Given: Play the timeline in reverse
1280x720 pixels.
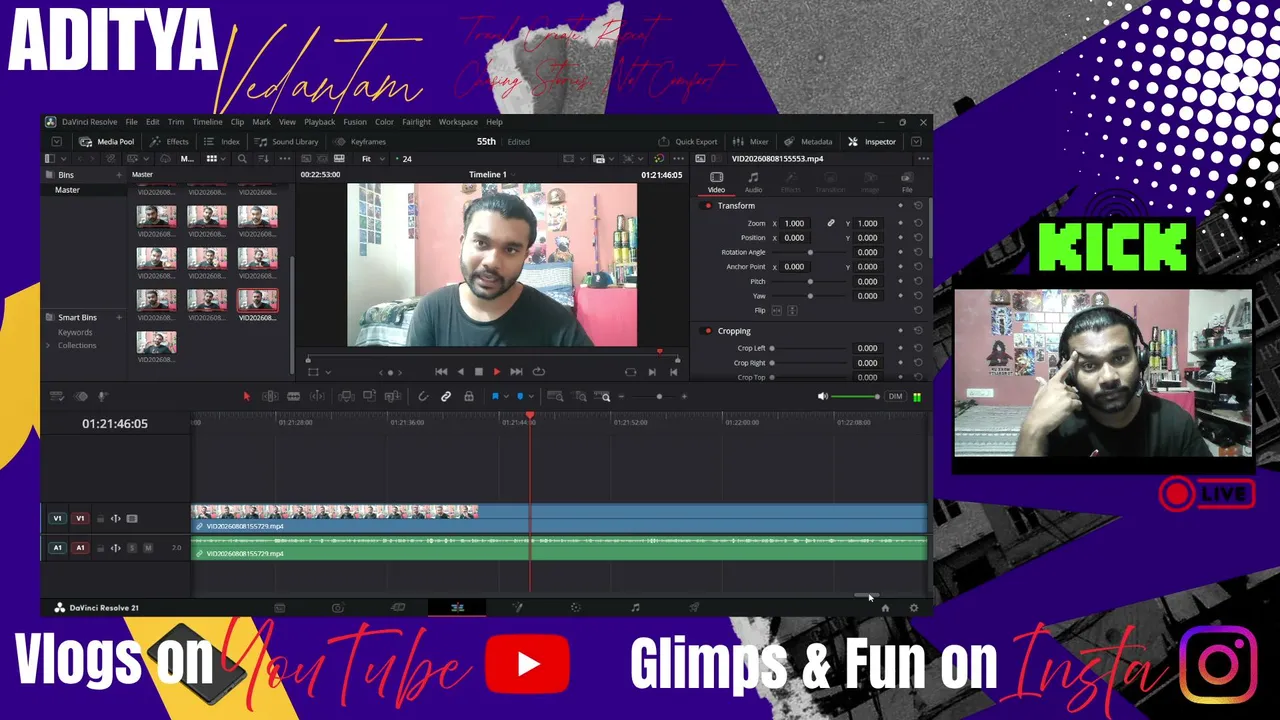Looking at the screenshot, I should click(460, 372).
